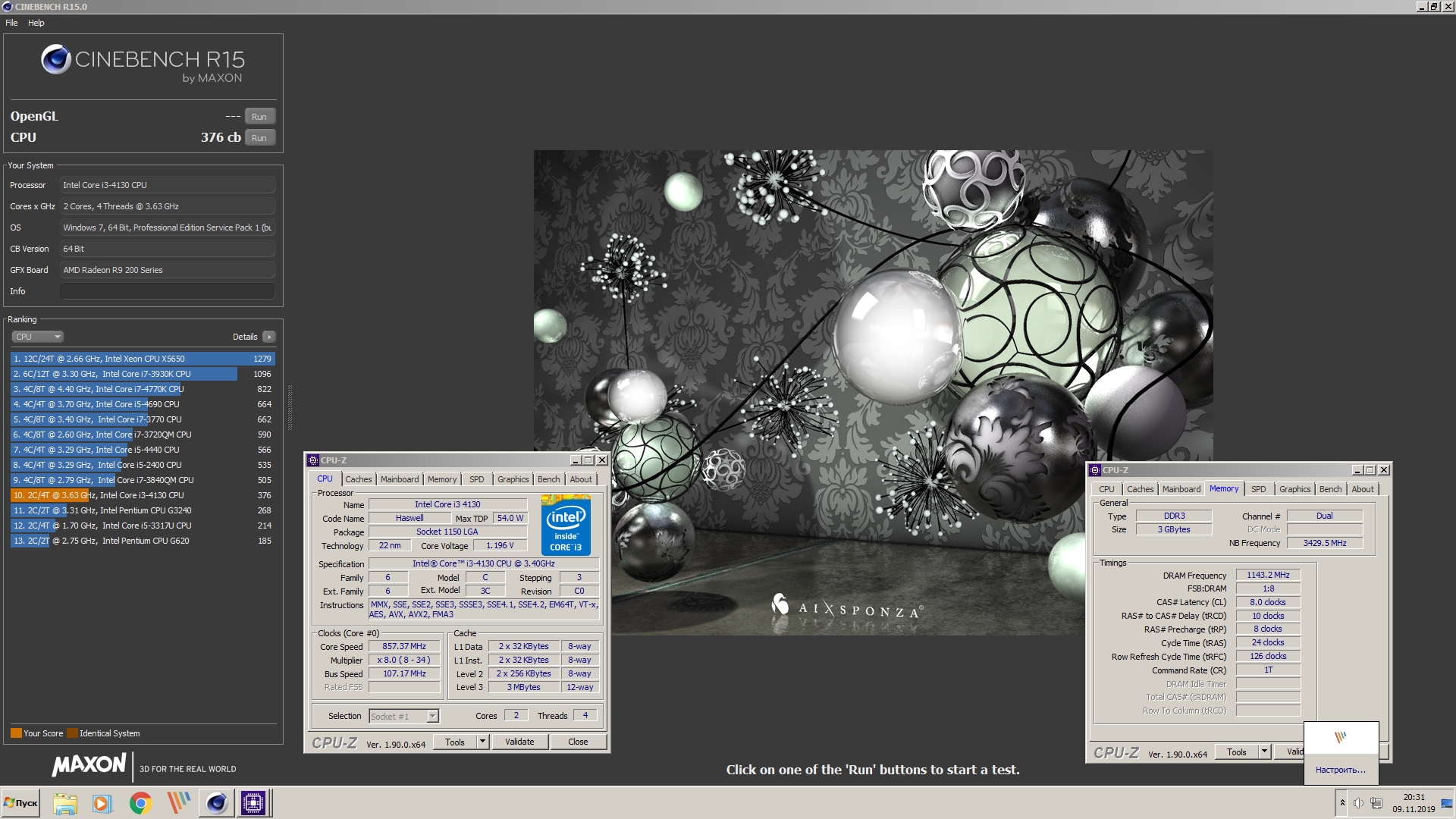Select ranking row Core i5-2400

click(143, 465)
